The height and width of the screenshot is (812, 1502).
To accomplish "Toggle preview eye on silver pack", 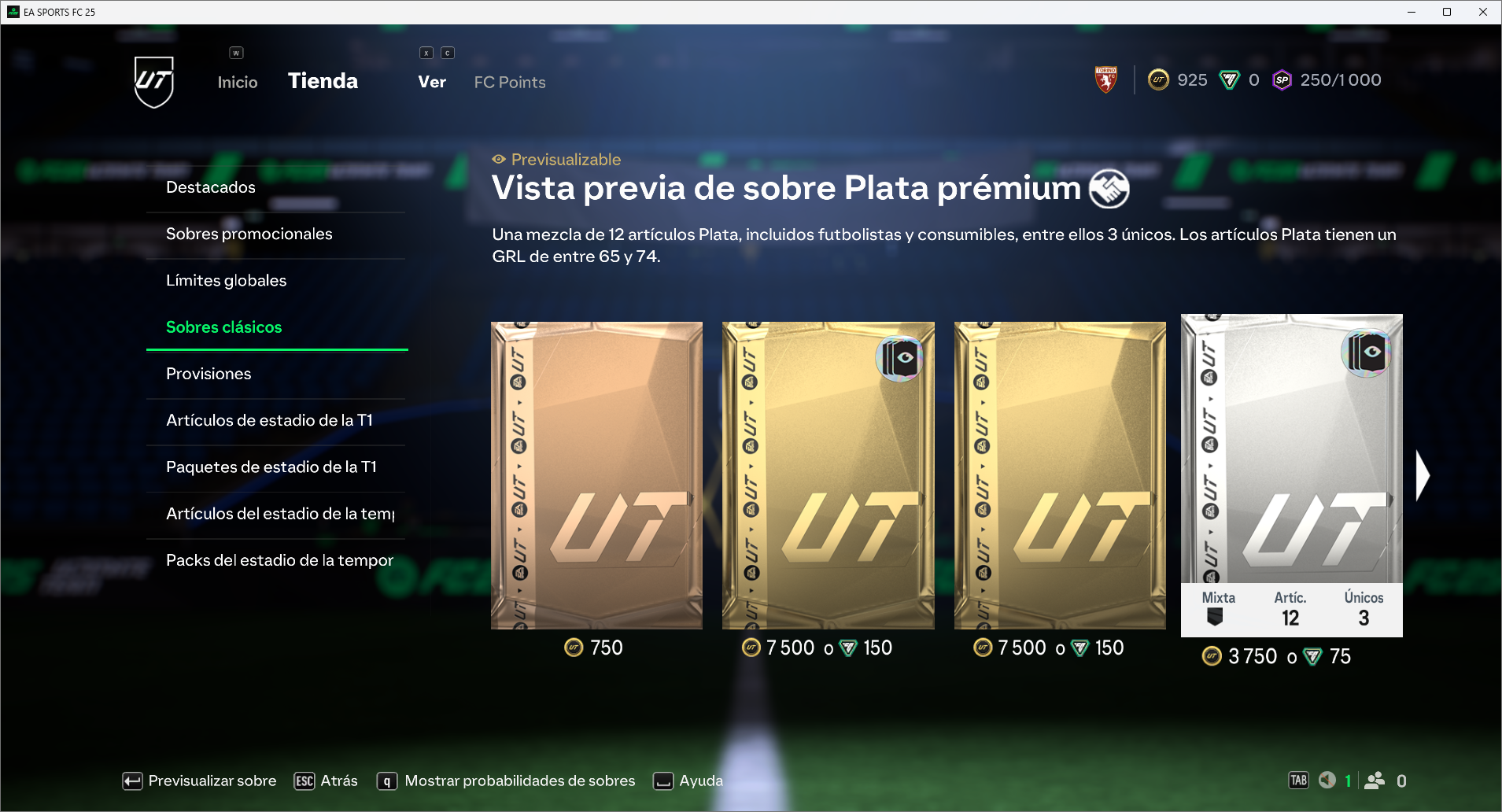I will click(1367, 352).
